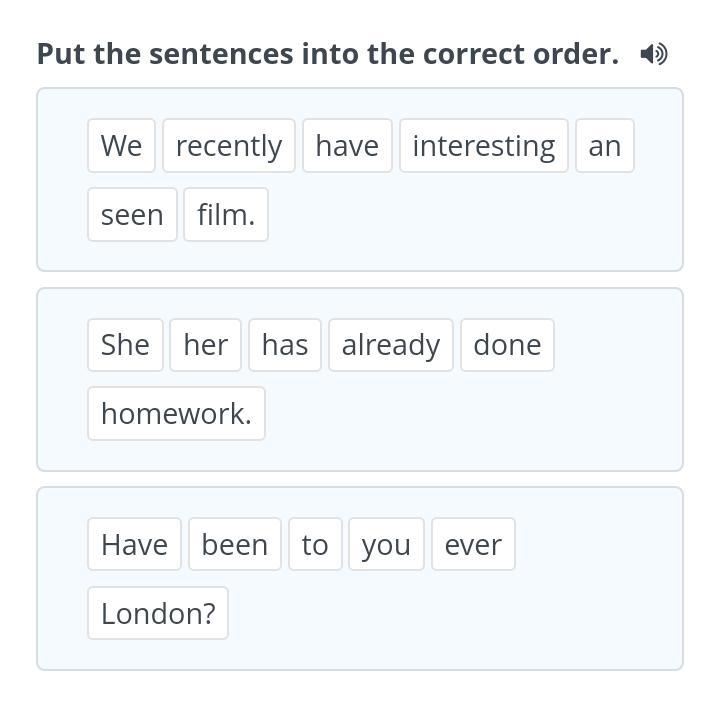Click the 'recently' word tile
This screenshot has height=707, width=720.
pos(229,146)
